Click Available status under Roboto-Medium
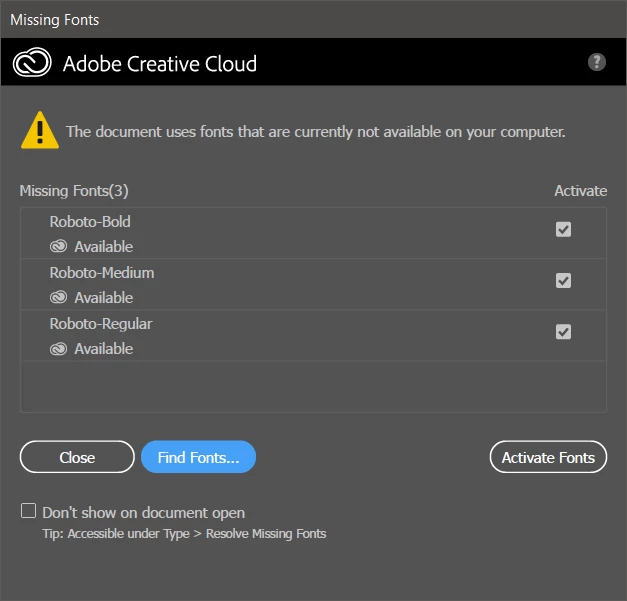Screen dimensions: 627x601 pos(104,298)
